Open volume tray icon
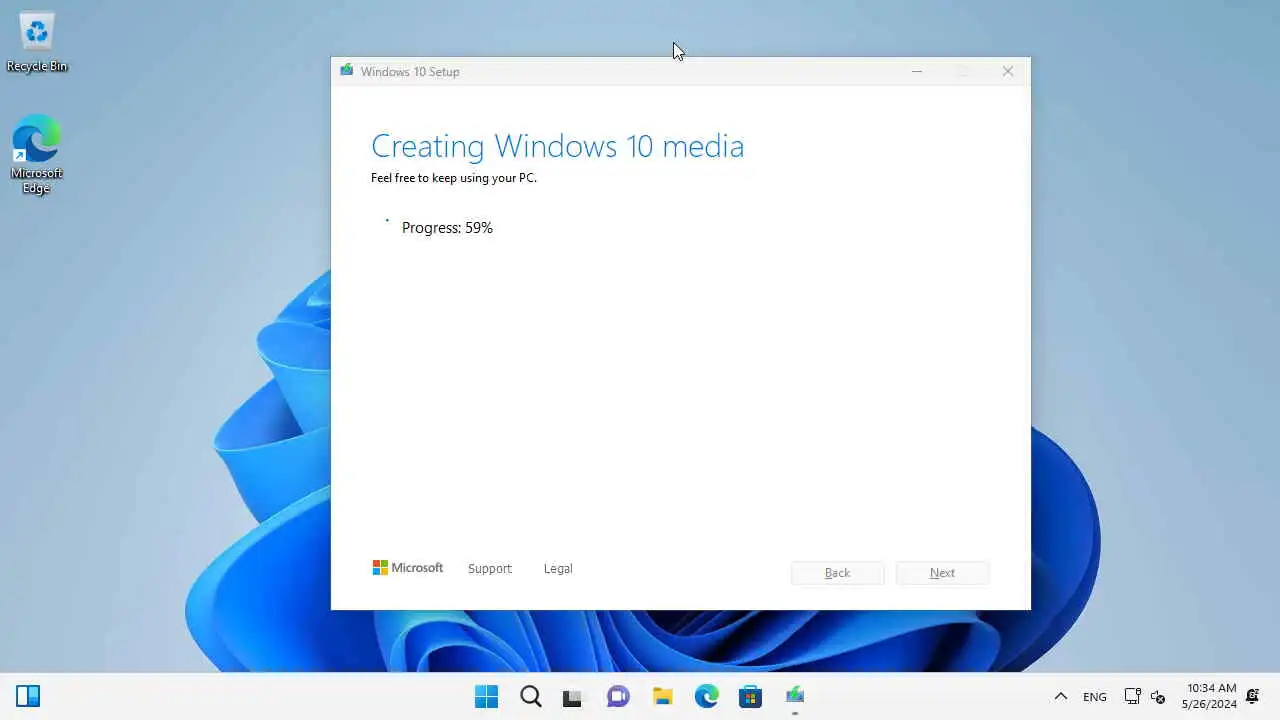Screen dimensions: 1280x720 (1158, 696)
